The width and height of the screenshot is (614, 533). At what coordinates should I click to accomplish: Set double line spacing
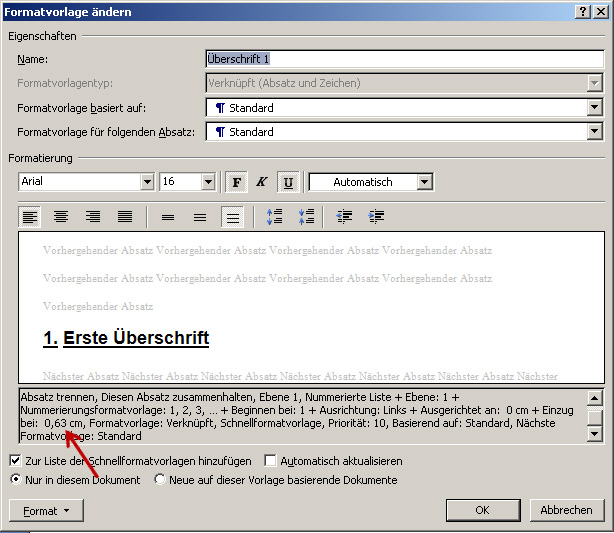[x=232, y=216]
